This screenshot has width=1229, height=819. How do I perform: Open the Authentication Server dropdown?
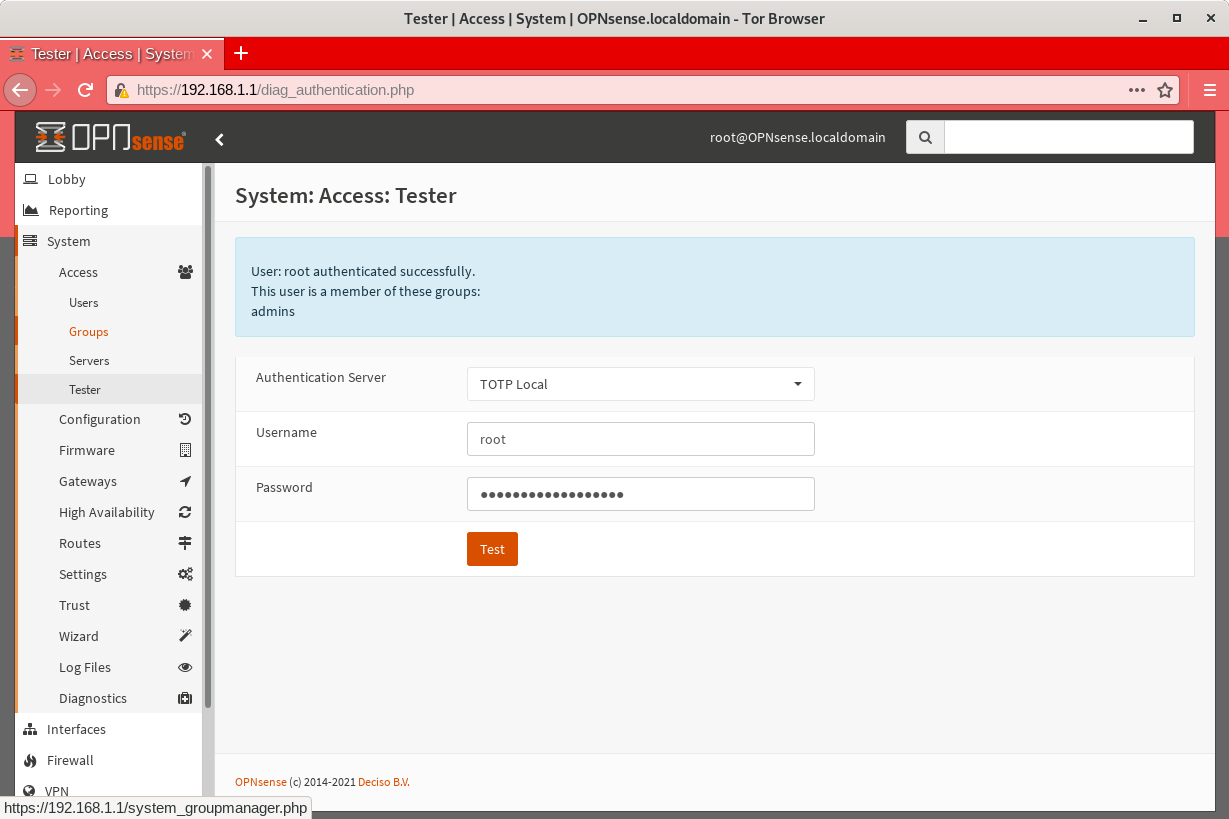(x=640, y=384)
